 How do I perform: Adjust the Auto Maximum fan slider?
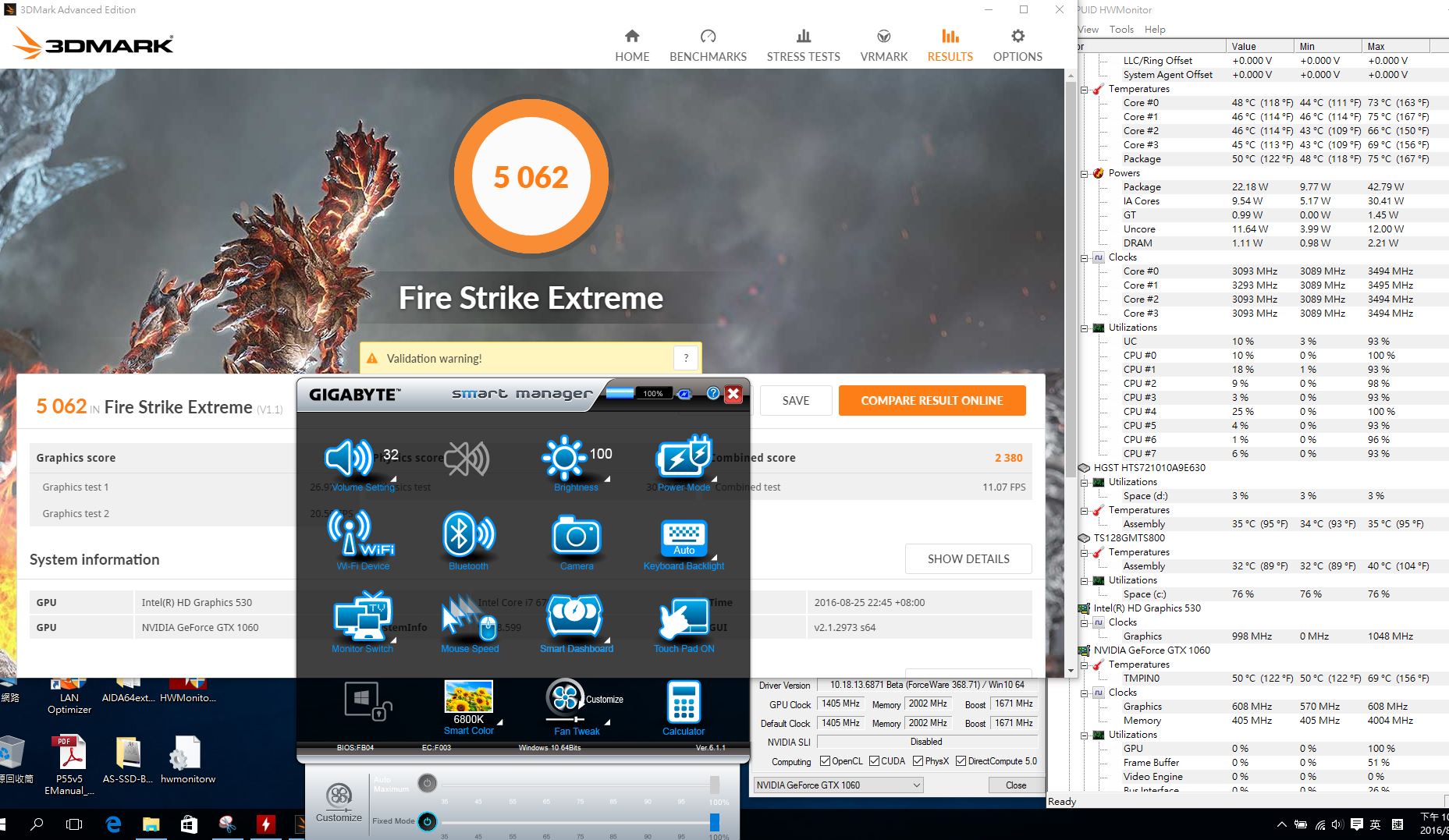click(x=714, y=784)
